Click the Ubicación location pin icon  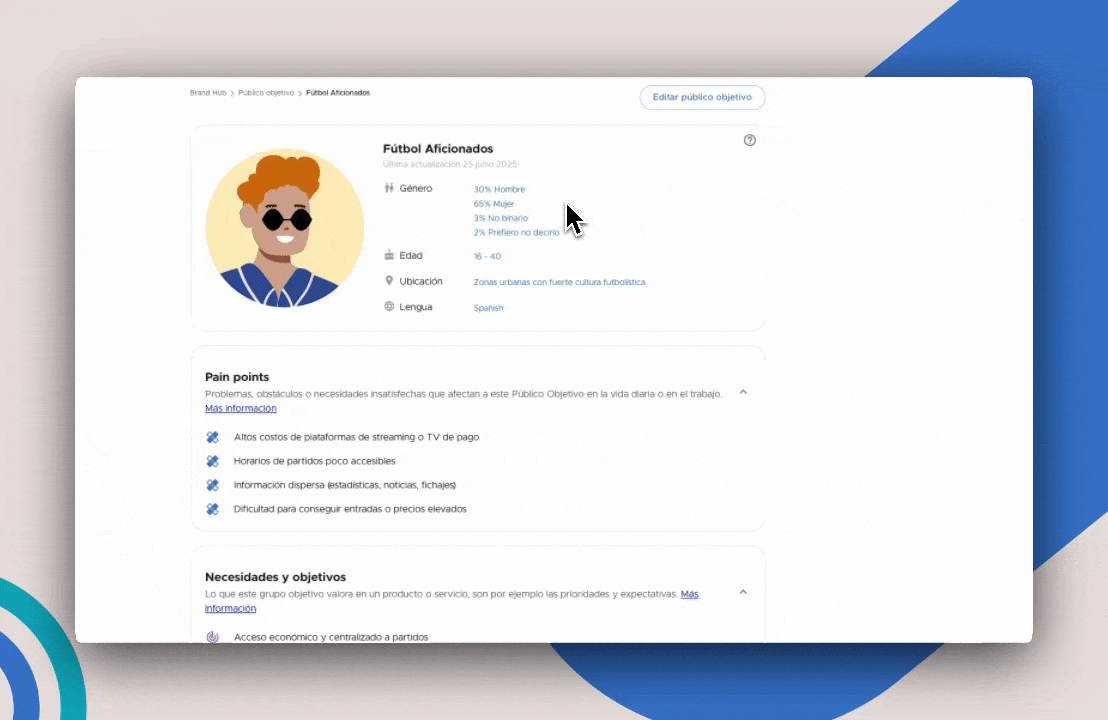point(389,281)
